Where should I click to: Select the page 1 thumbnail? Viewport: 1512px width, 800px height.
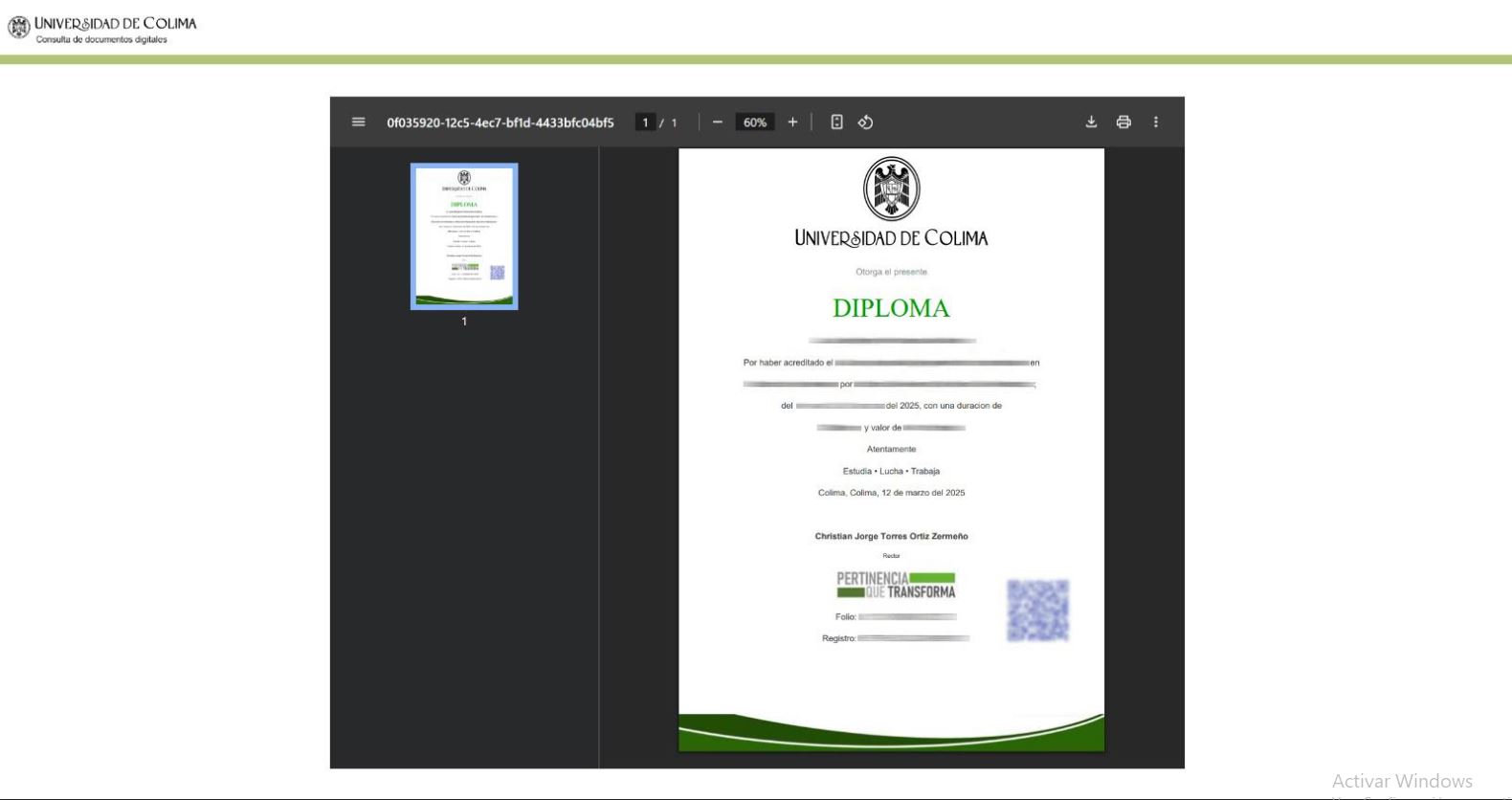(x=464, y=236)
